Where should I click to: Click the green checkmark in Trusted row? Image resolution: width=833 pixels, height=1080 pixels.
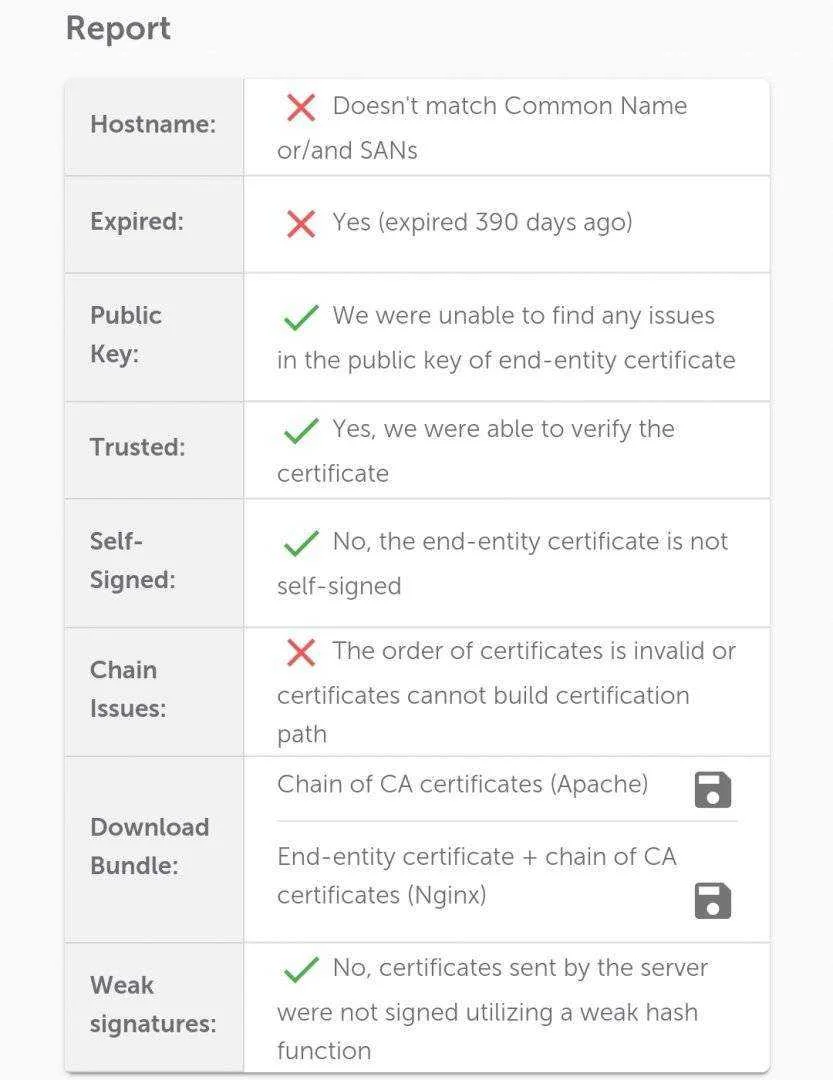coord(301,430)
